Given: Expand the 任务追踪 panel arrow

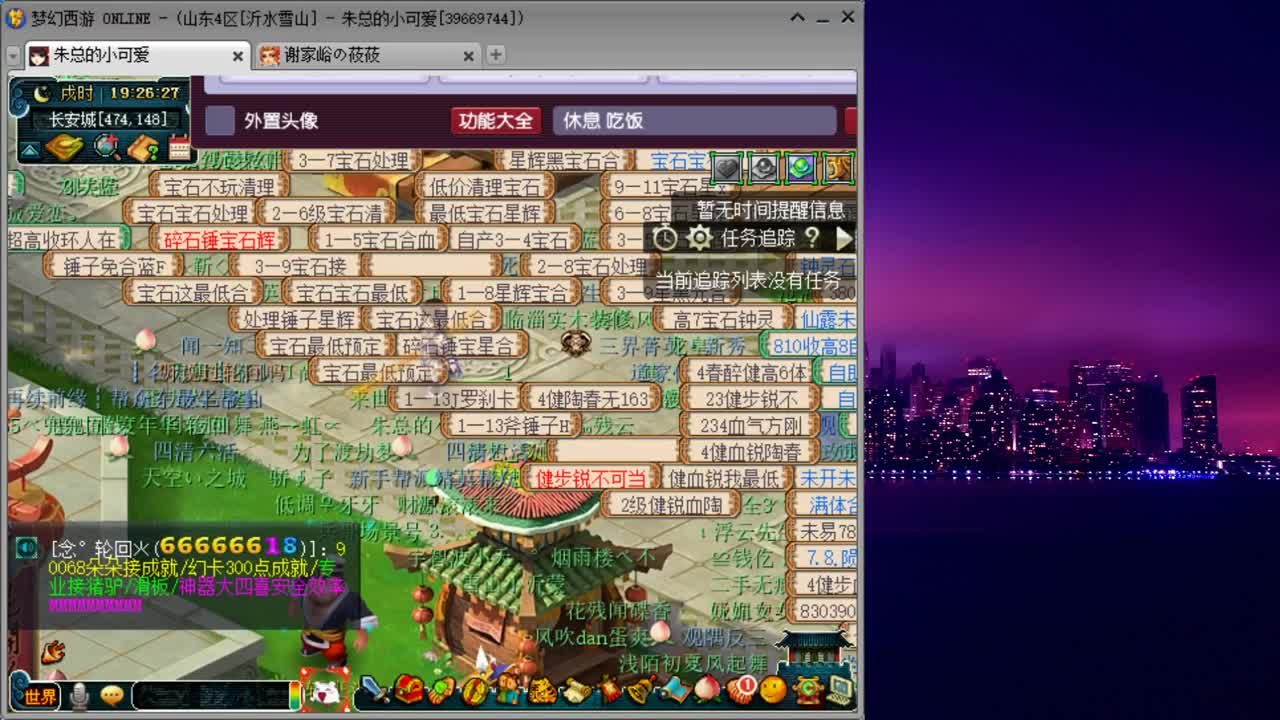Looking at the screenshot, I should point(843,239).
